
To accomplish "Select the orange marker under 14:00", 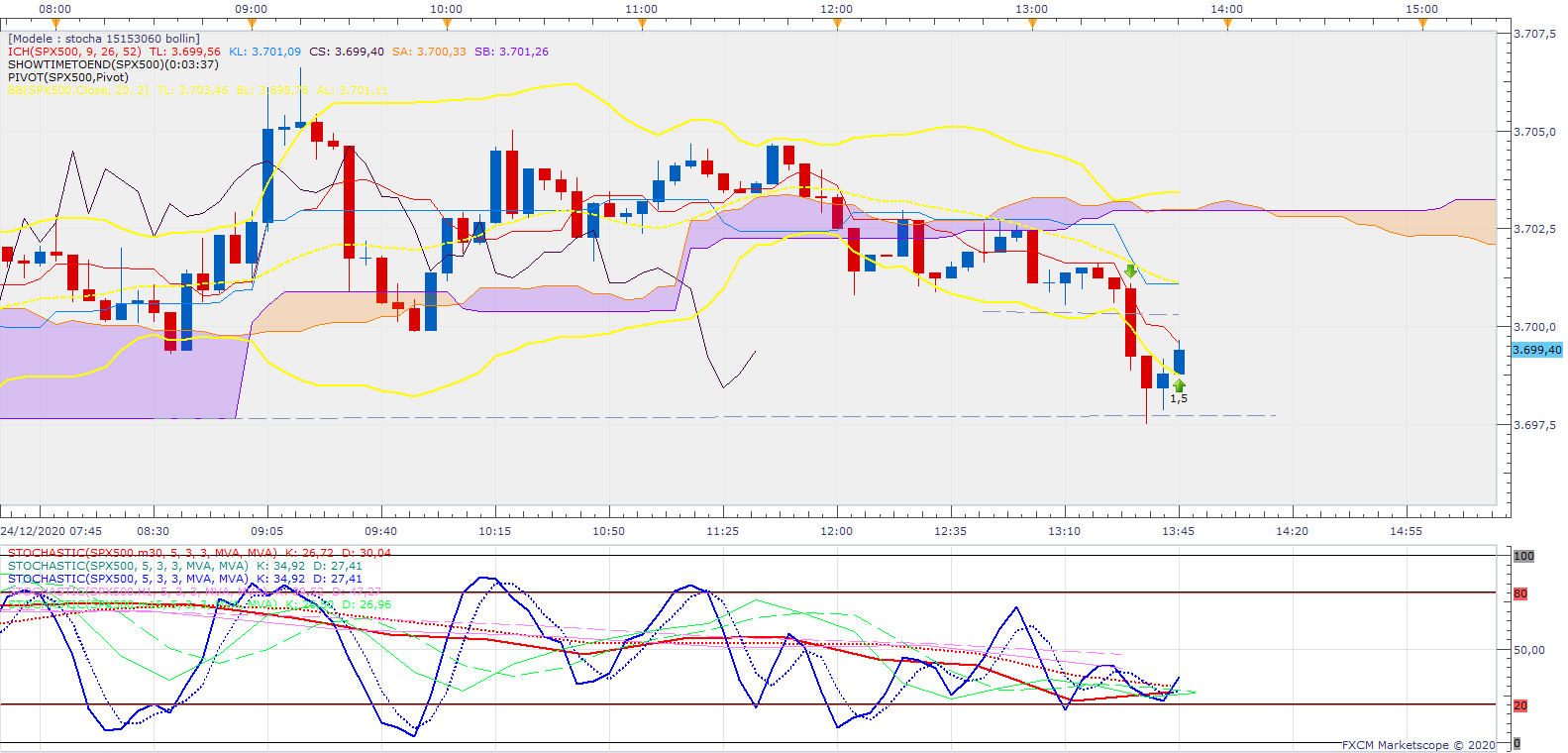I will [x=1227, y=25].
